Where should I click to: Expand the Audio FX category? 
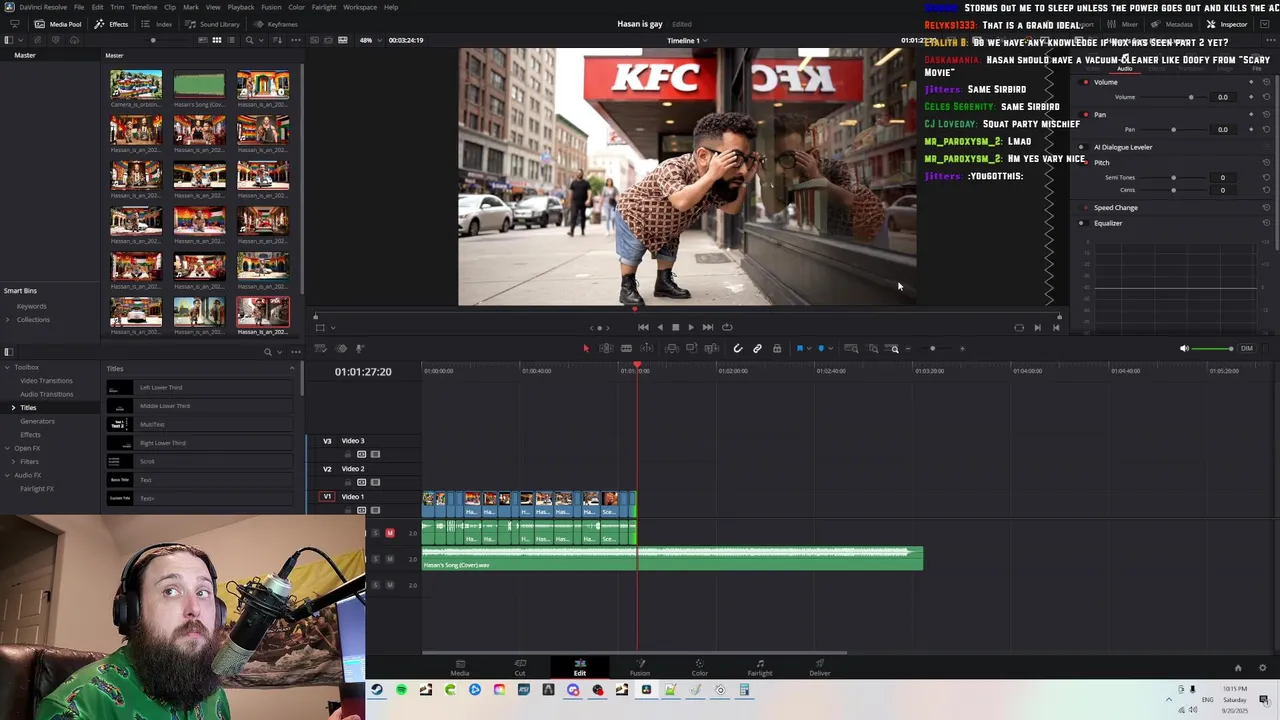pos(7,475)
